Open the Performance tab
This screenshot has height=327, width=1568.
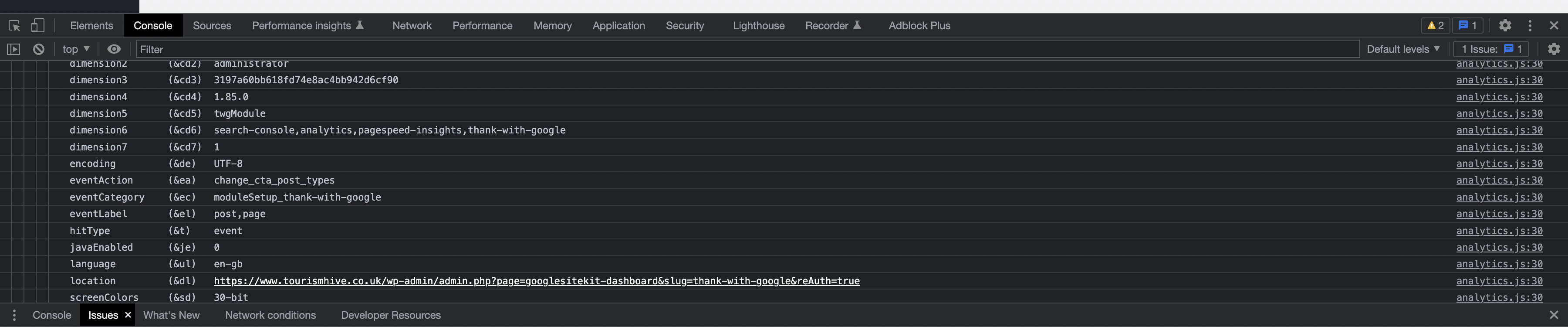[482, 26]
